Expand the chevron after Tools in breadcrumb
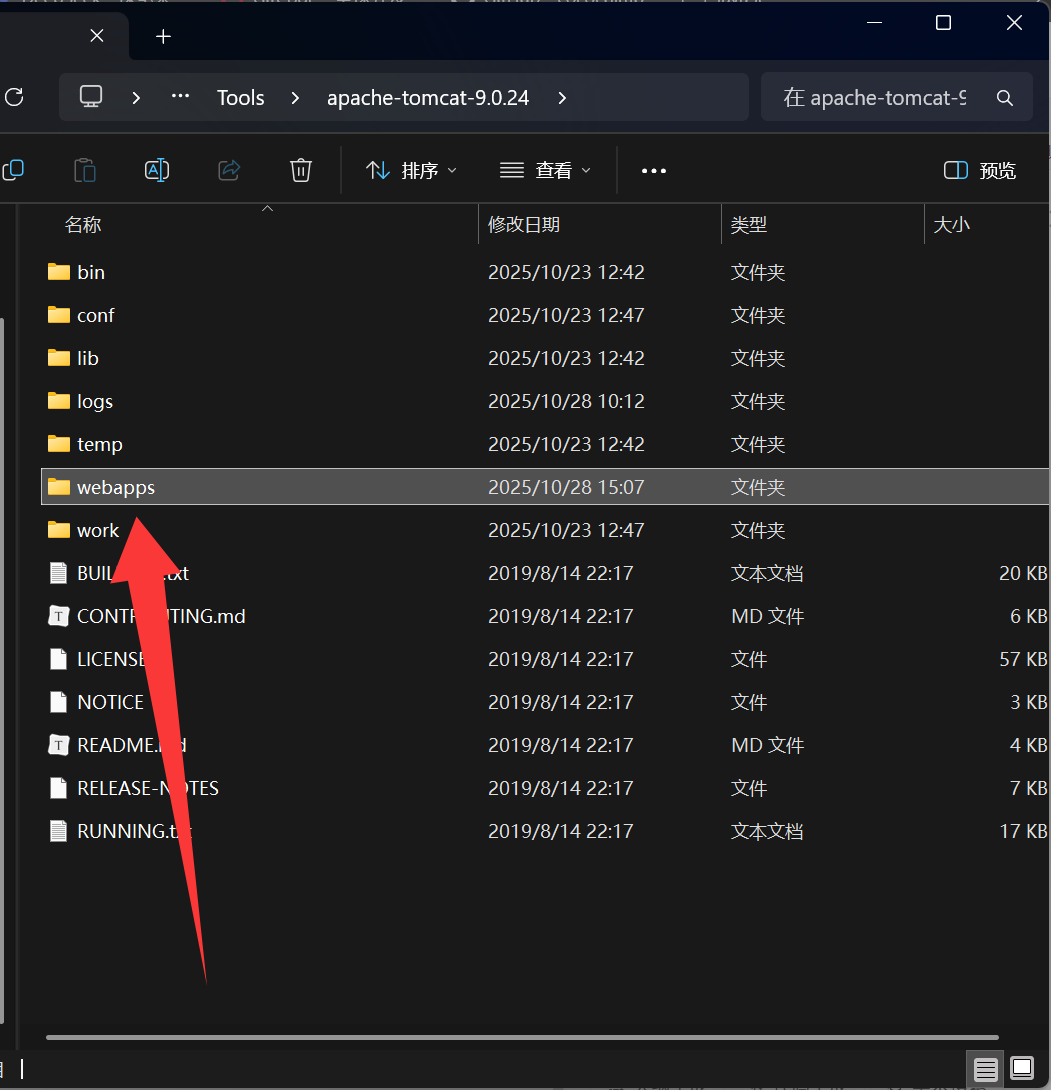The width and height of the screenshot is (1051, 1090). 295,98
